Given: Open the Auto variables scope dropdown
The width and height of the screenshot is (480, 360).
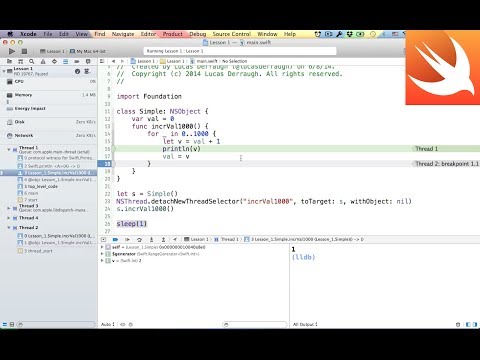Looking at the screenshot, I should pyautogui.click(x=108, y=324).
